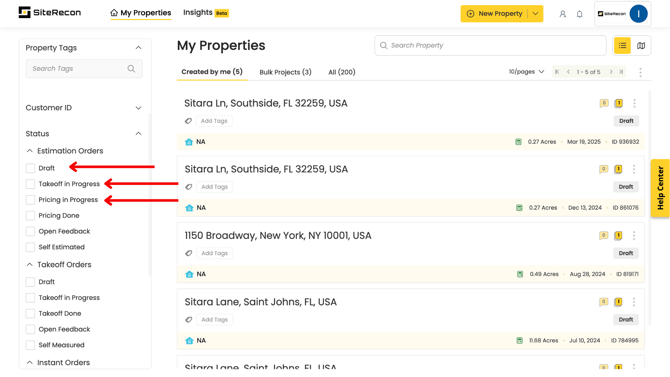Image resolution: width=670 pixels, height=377 pixels.
Task: Open comment icon on ID 861076 property
Action: (x=603, y=169)
